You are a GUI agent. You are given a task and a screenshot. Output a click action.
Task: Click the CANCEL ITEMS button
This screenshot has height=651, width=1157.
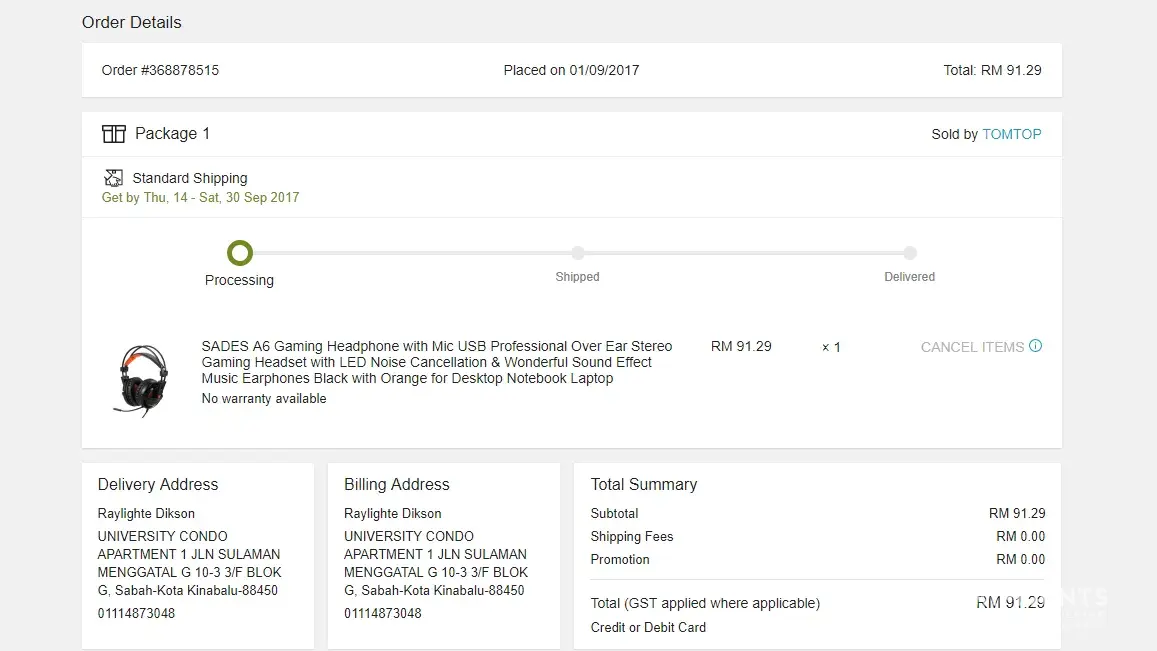tap(972, 347)
